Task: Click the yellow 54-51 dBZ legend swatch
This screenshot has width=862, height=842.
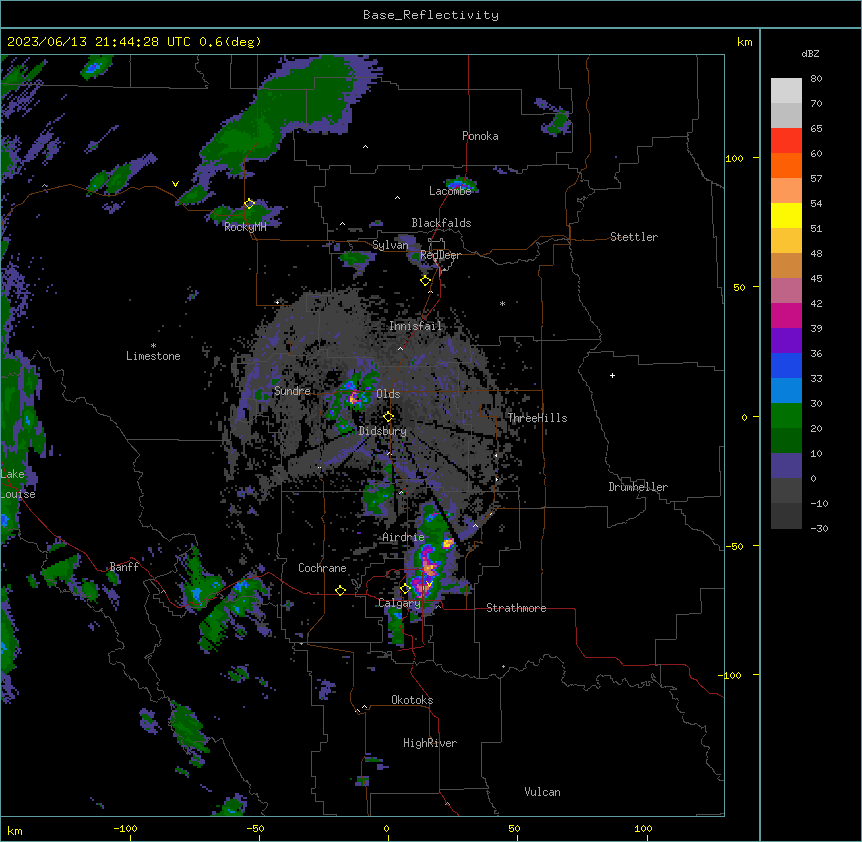Action: [786, 215]
